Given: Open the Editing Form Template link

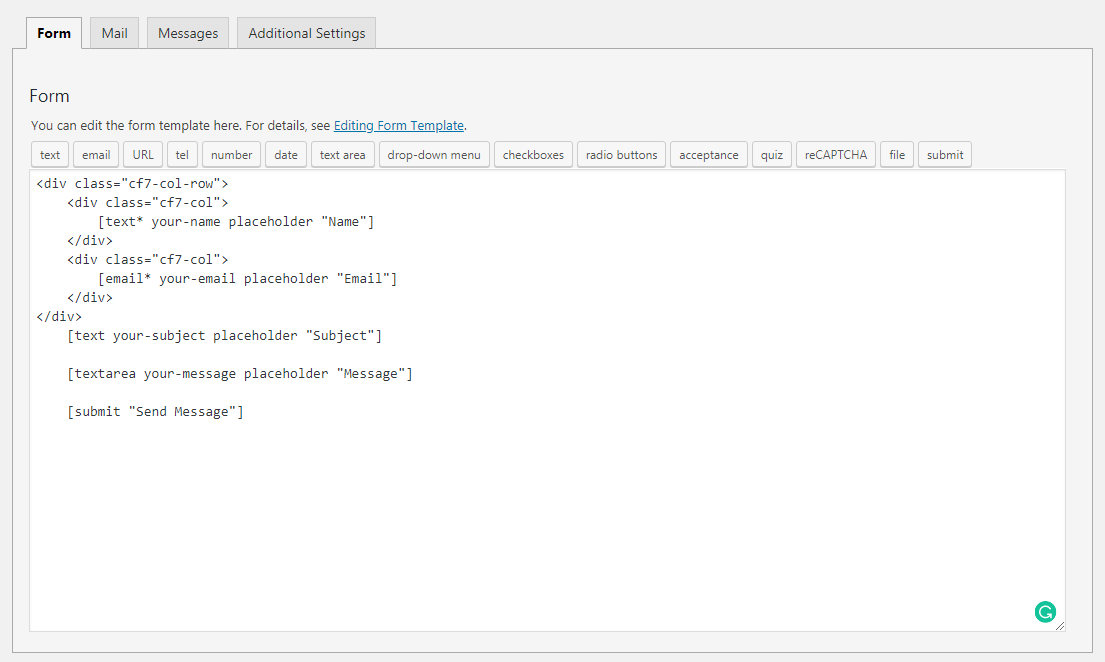Looking at the screenshot, I should pyautogui.click(x=398, y=125).
